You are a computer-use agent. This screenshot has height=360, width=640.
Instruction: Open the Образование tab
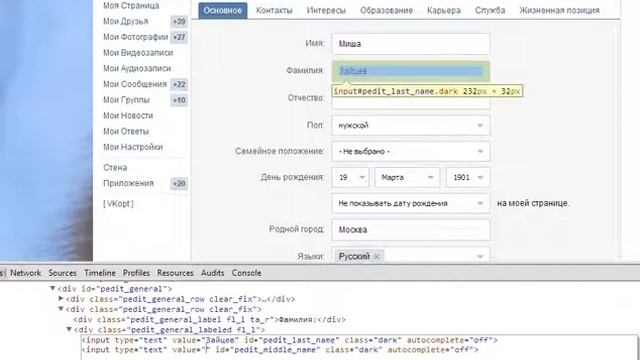click(386, 11)
